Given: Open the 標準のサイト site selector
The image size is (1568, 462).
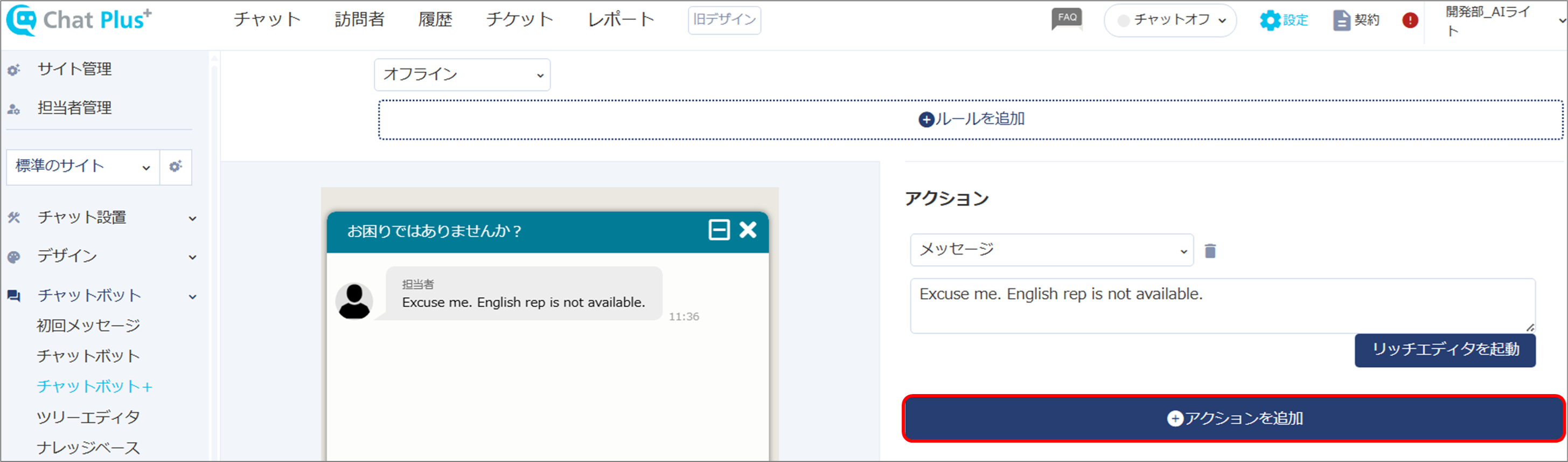Looking at the screenshot, I should (83, 167).
